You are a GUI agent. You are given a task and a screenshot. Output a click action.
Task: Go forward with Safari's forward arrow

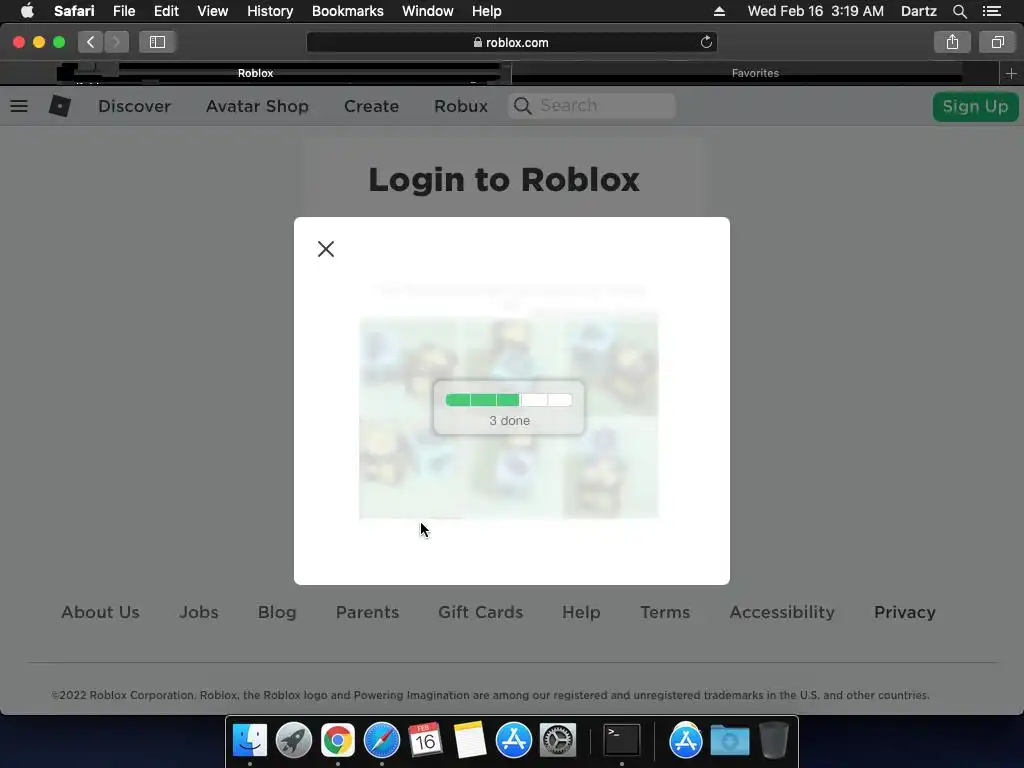coord(116,42)
